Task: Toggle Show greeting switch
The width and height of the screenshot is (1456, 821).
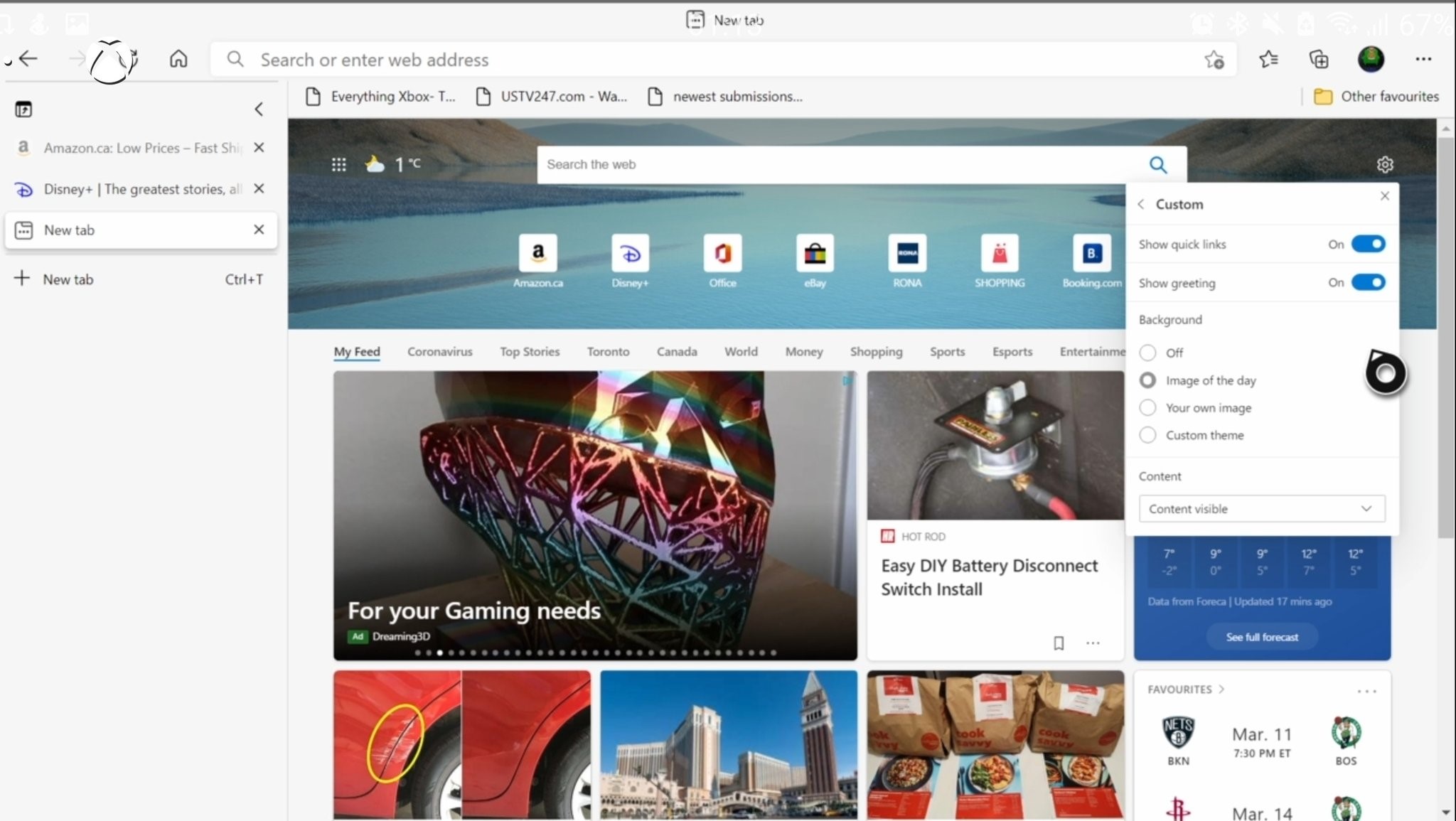Action: point(1368,282)
